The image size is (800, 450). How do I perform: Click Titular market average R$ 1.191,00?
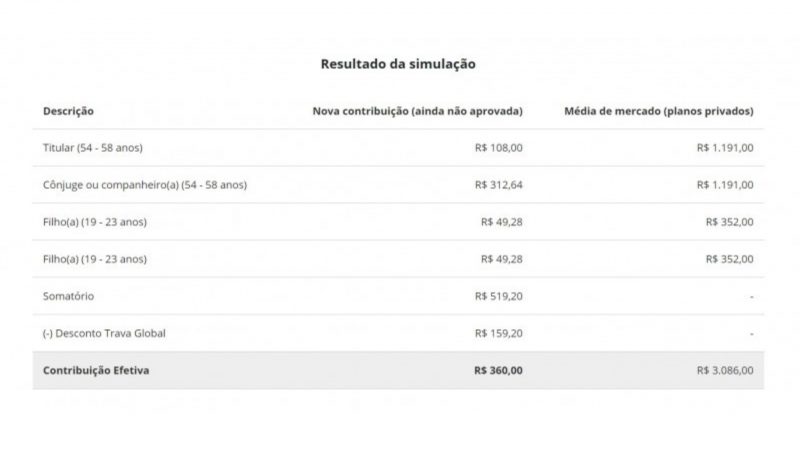[725, 147]
